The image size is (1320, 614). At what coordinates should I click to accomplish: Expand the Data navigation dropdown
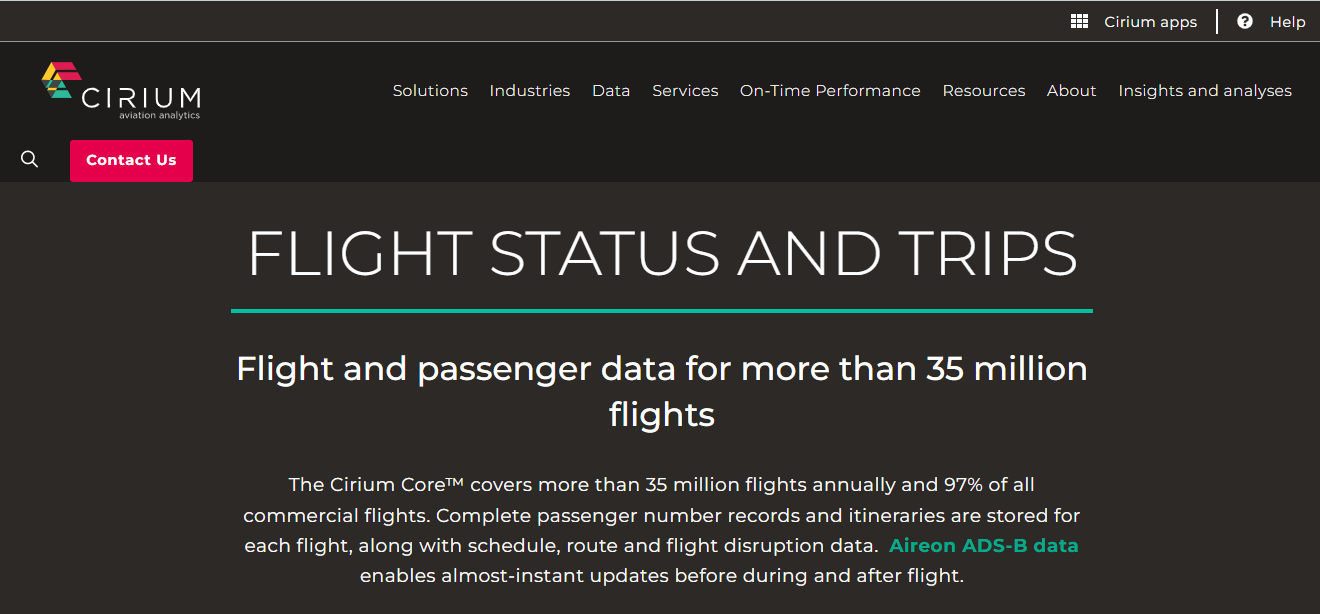tap(611, 90)
